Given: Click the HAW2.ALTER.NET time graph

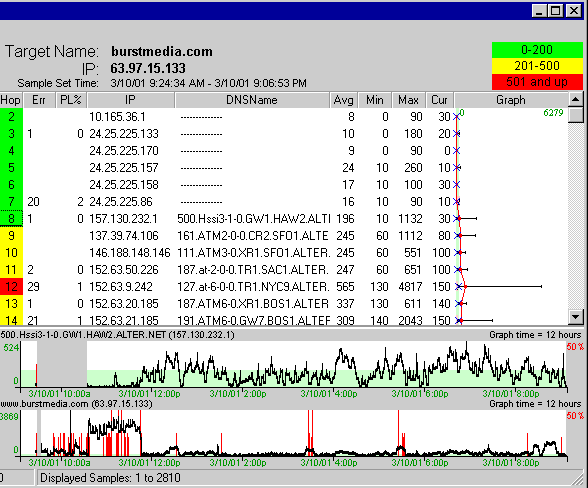Looking at the screenshot, I should [293, 365].
